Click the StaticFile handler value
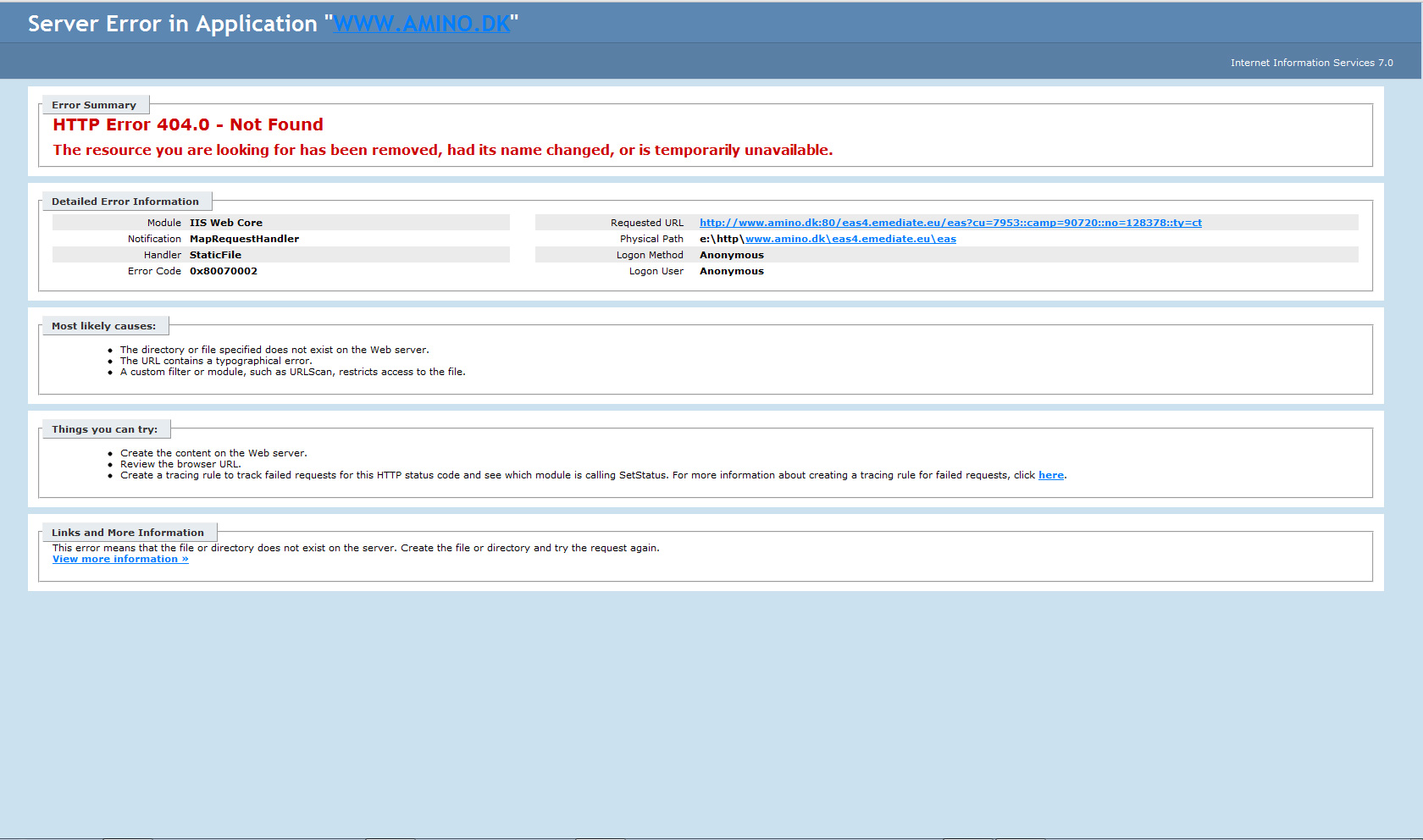 click(x=215, y=255)
